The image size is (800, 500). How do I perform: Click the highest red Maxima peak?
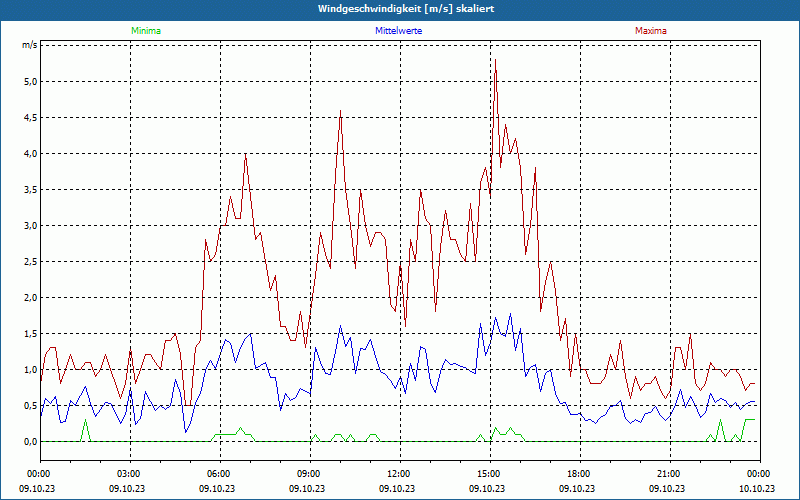click(495, 61)
